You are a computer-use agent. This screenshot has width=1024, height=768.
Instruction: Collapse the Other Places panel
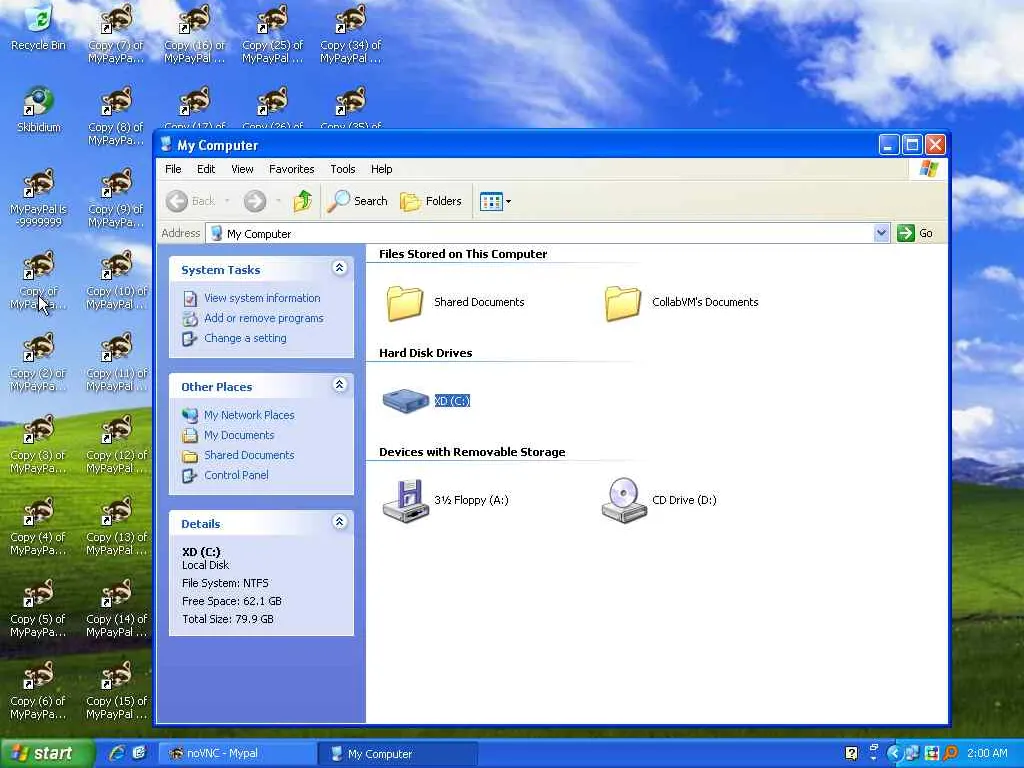339,385
